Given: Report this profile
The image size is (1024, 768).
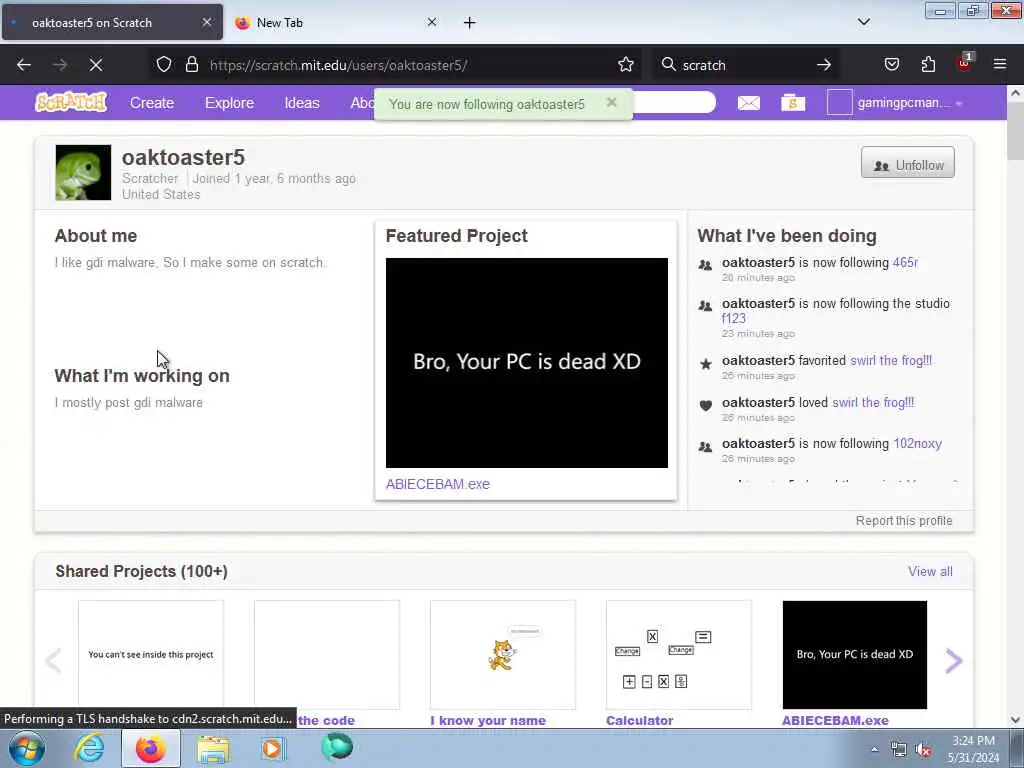Looking at the screenshot, I should click(904, 520).
